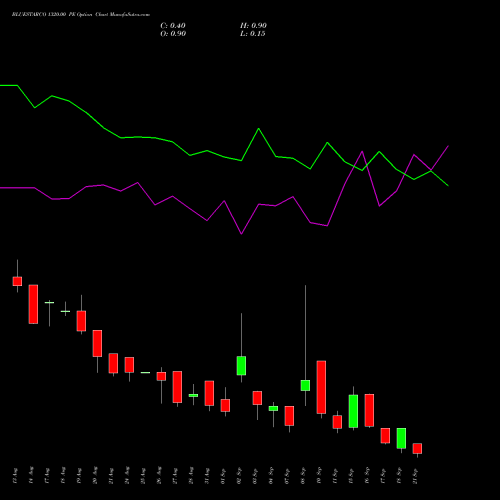The height and width of the screenshot is (500, 500).
Task: Click the 01 Sep date label
Action: [223, 476]
